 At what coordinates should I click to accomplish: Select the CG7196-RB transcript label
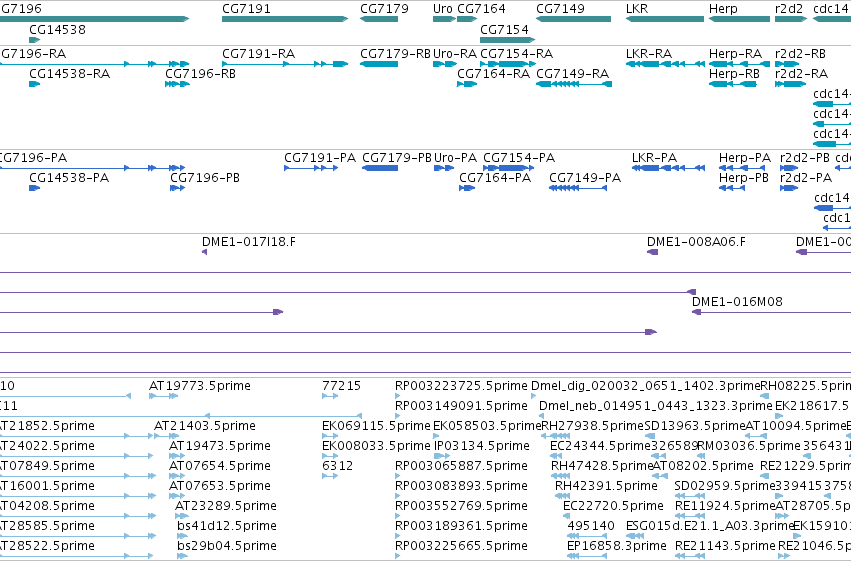pos(200,74)
